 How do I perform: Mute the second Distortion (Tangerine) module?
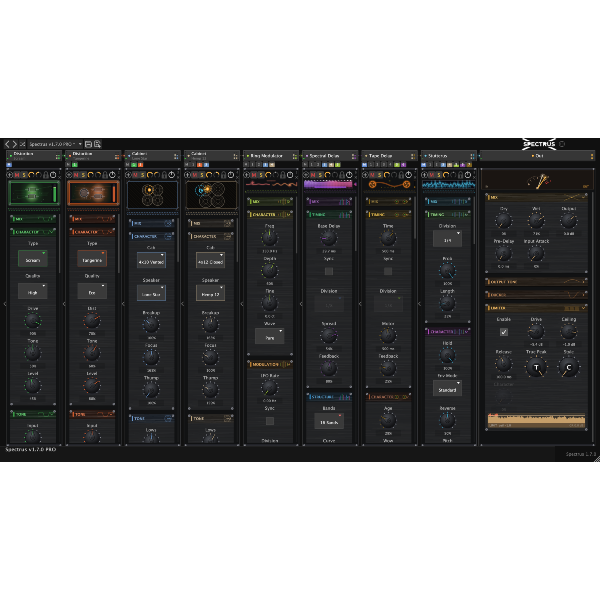point(76,175)
